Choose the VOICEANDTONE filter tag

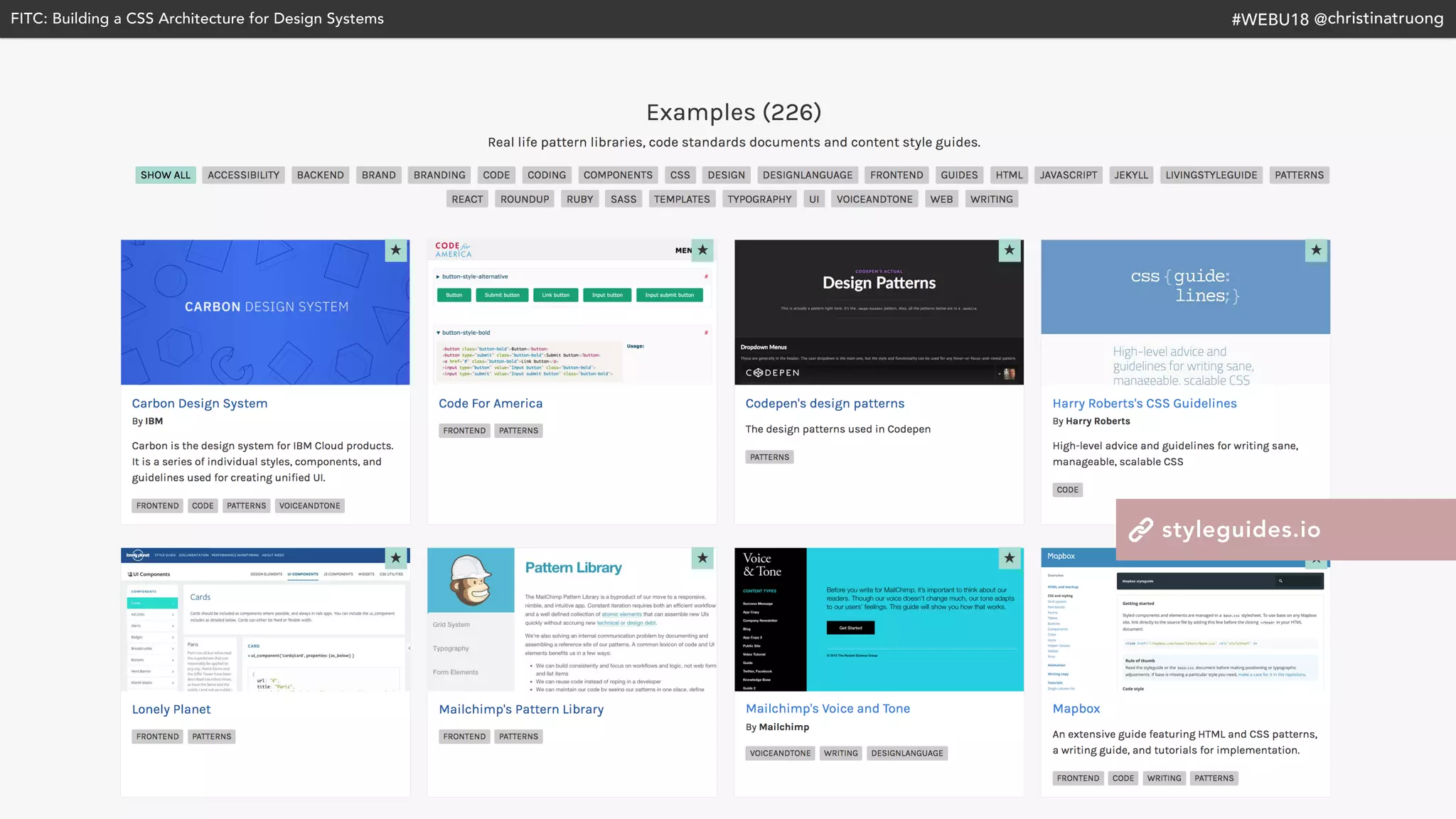pos(874,199)
